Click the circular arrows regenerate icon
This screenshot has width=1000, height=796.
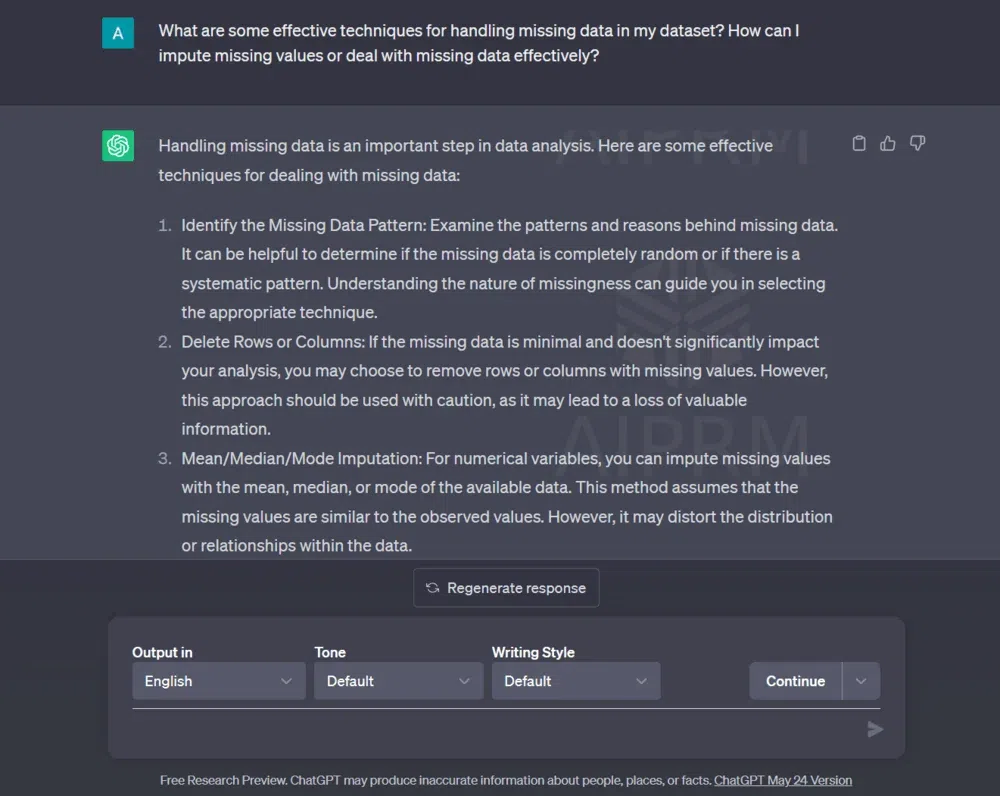[432, 588]
